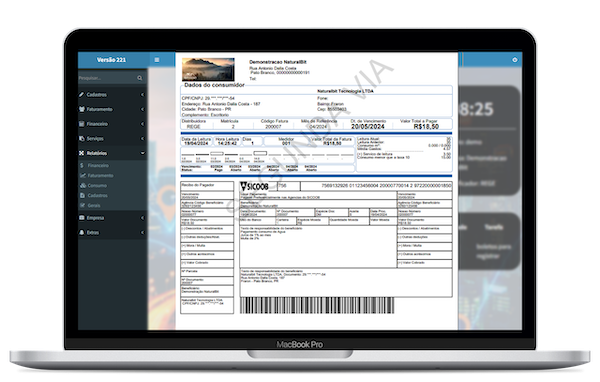Image resolution: width=600 pixels, height=382 pixels.
Task: Open Cadastros report under Relatórios
Action: (98, 195)
